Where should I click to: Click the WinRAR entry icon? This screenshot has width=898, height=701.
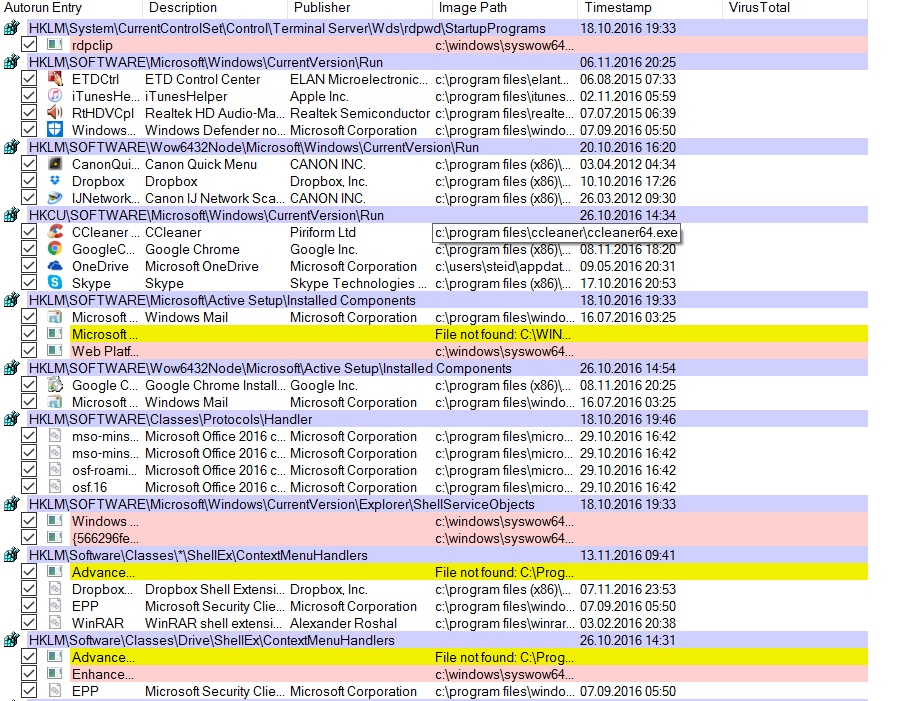point(55,623)
